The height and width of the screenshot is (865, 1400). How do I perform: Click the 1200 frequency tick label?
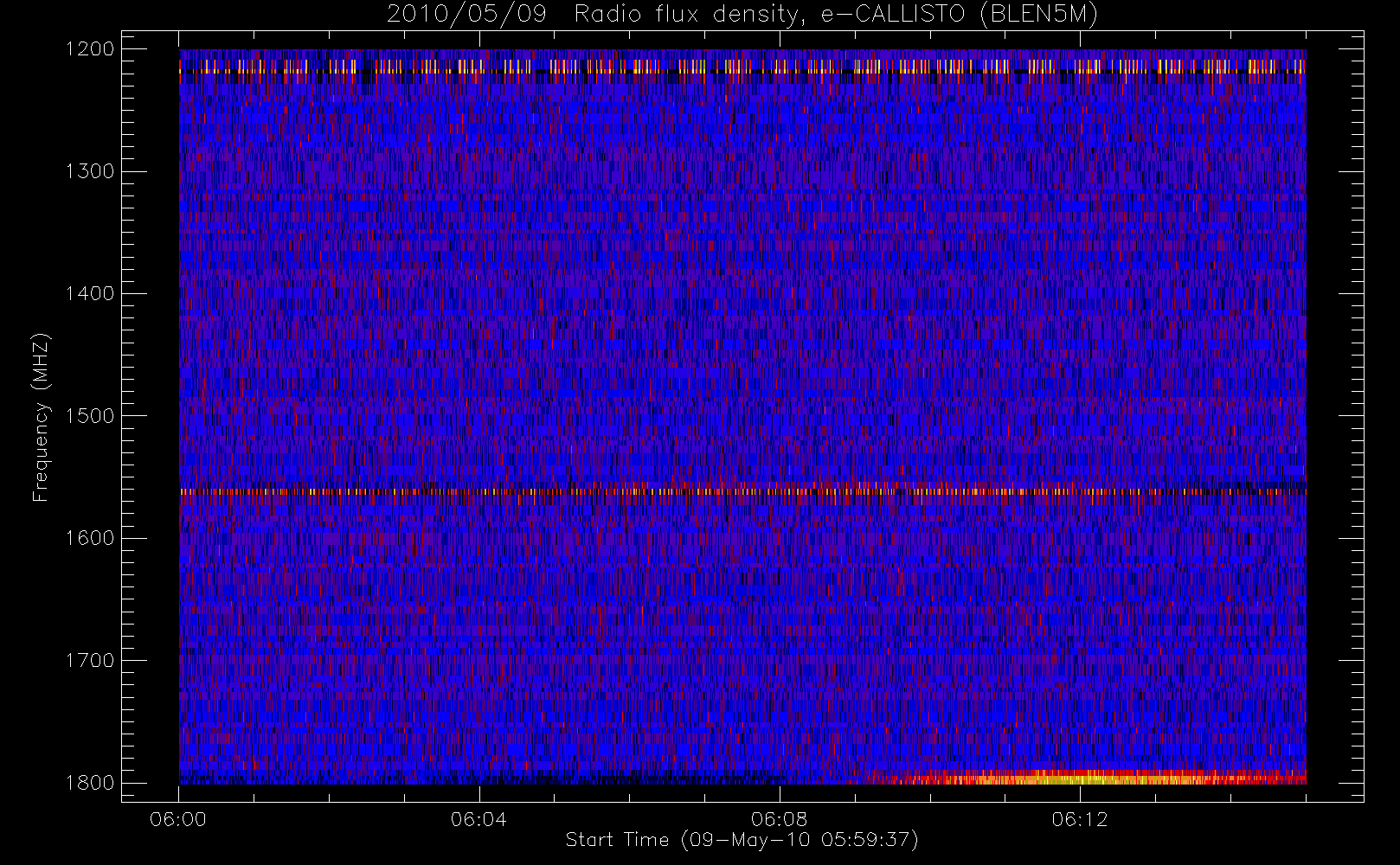click(90, 49)
